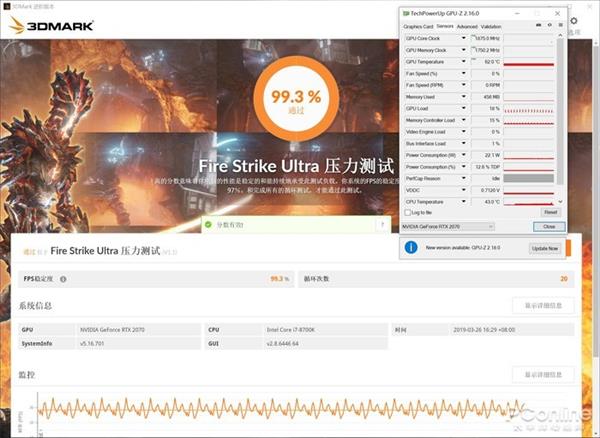Click the 3DMARK logo
This screenshot has height=438, width=600.
click(51, 26)
